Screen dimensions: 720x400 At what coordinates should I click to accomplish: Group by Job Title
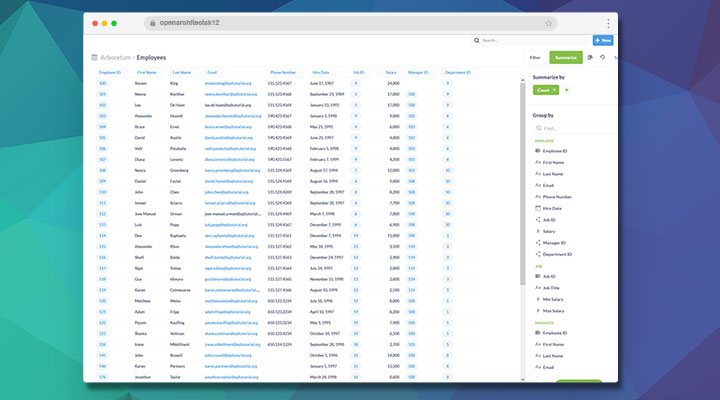pos(551,287)
